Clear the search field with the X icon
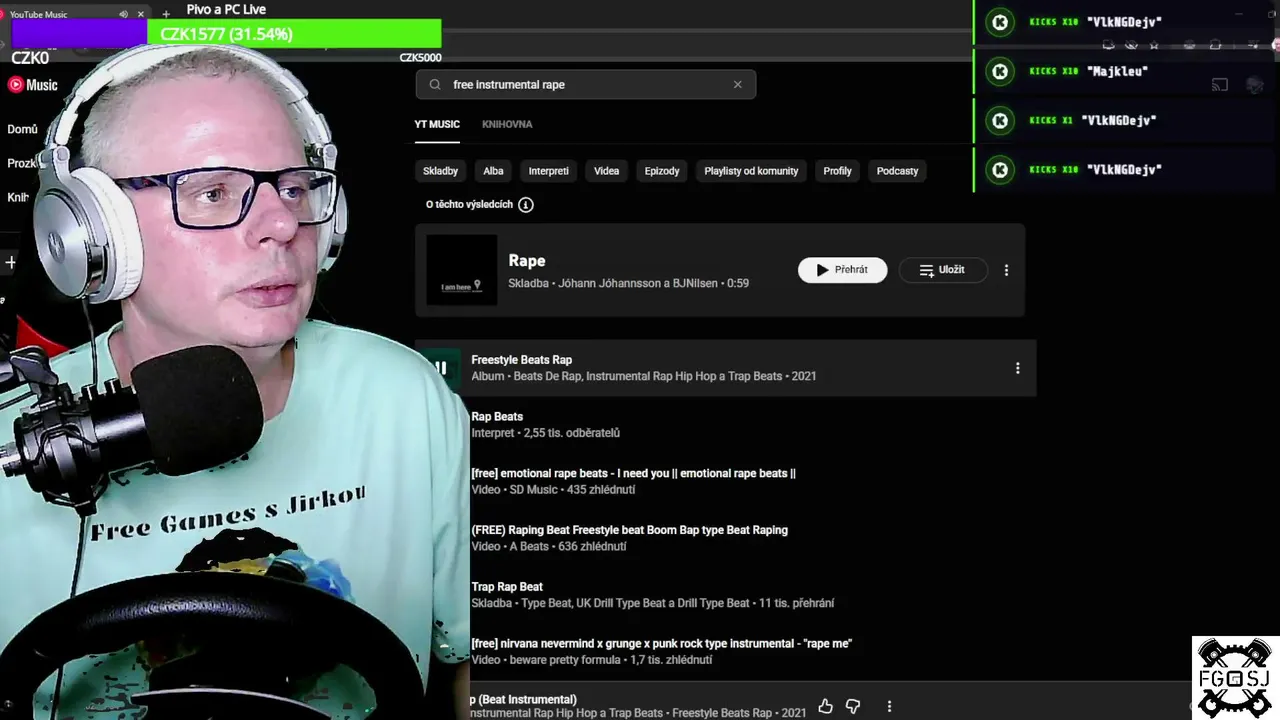The height and width of the screenshot is (720, 1280). [x=738, y=85]
